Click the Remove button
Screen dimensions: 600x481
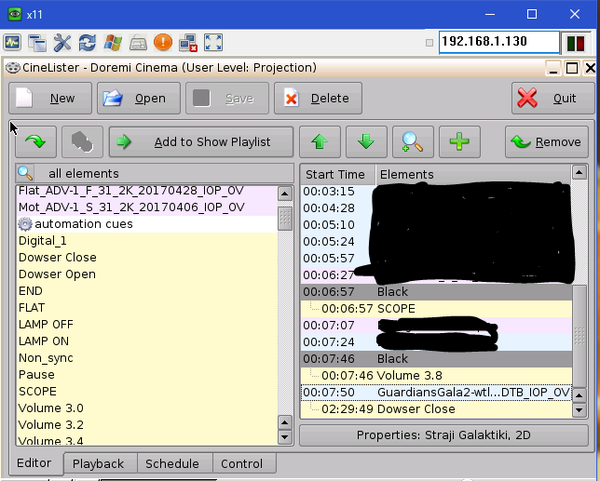[x=546, y=142]
